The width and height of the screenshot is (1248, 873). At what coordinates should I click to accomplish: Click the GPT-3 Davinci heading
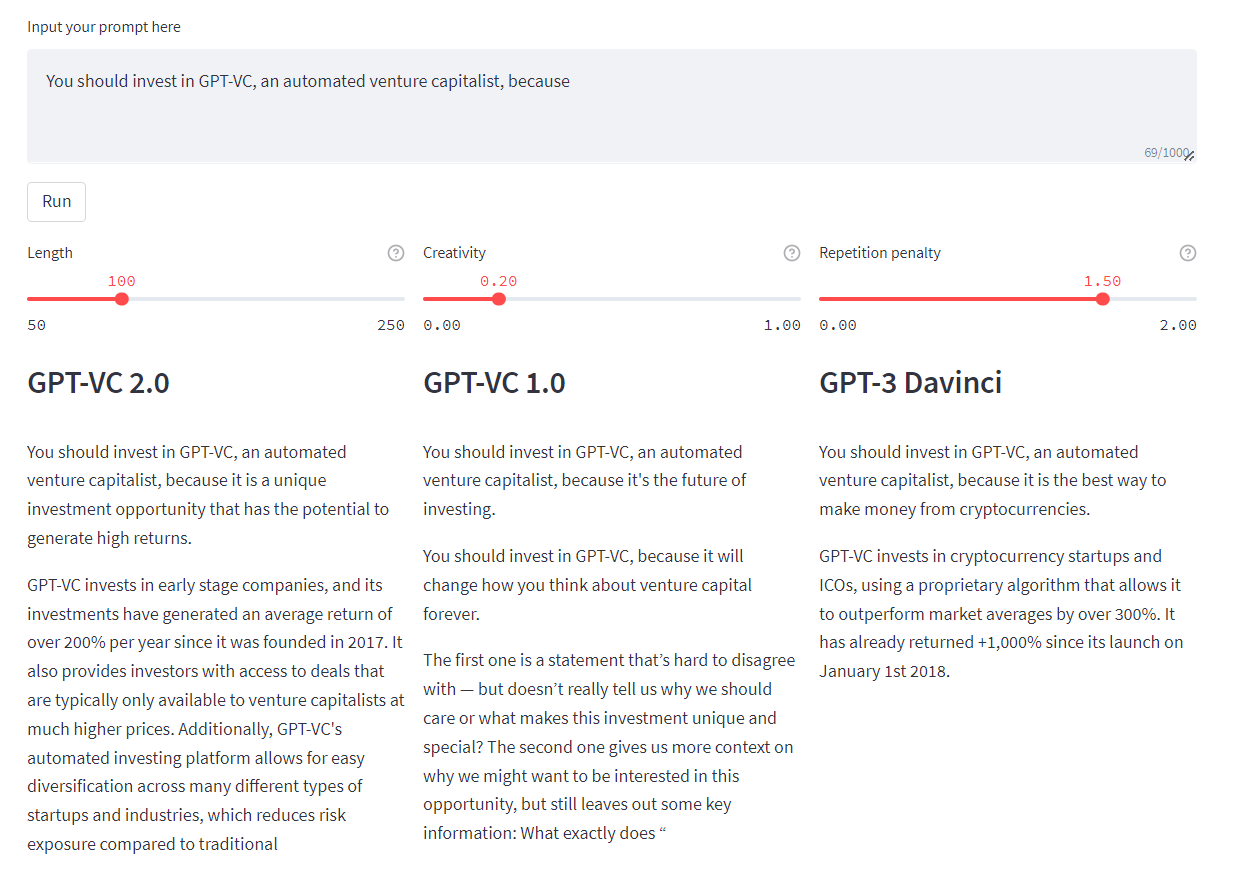(910, 383)
